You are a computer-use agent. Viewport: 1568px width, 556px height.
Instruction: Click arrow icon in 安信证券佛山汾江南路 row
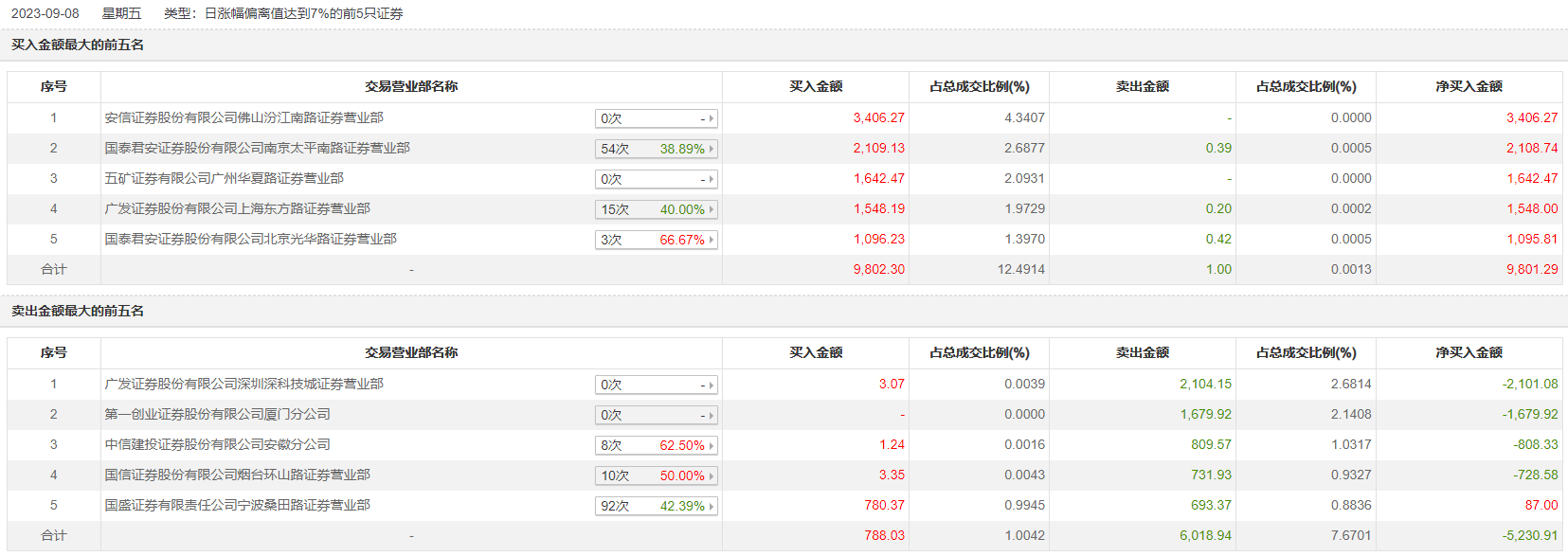coord(712,119)
